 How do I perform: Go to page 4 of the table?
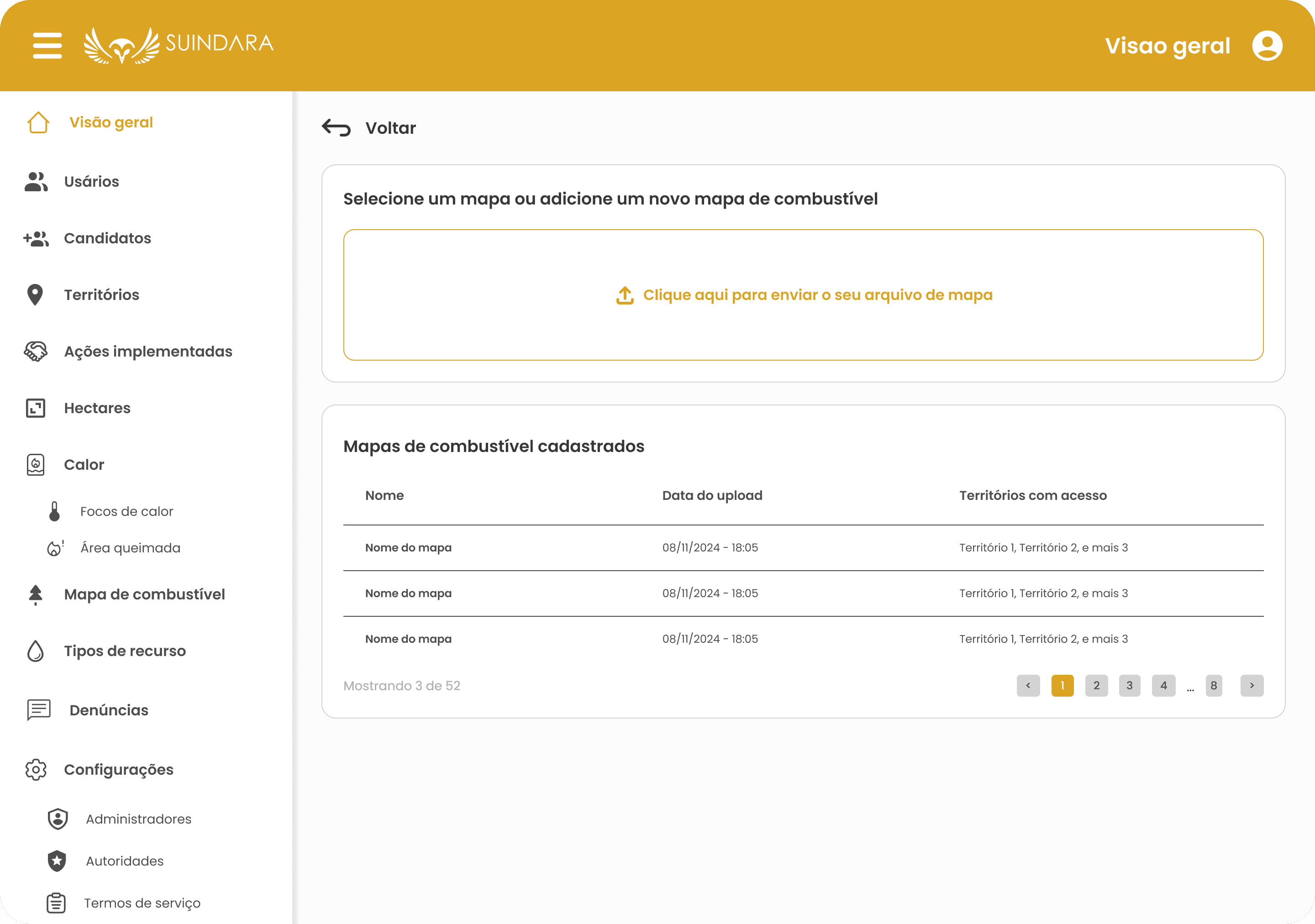click(1163, 686)
